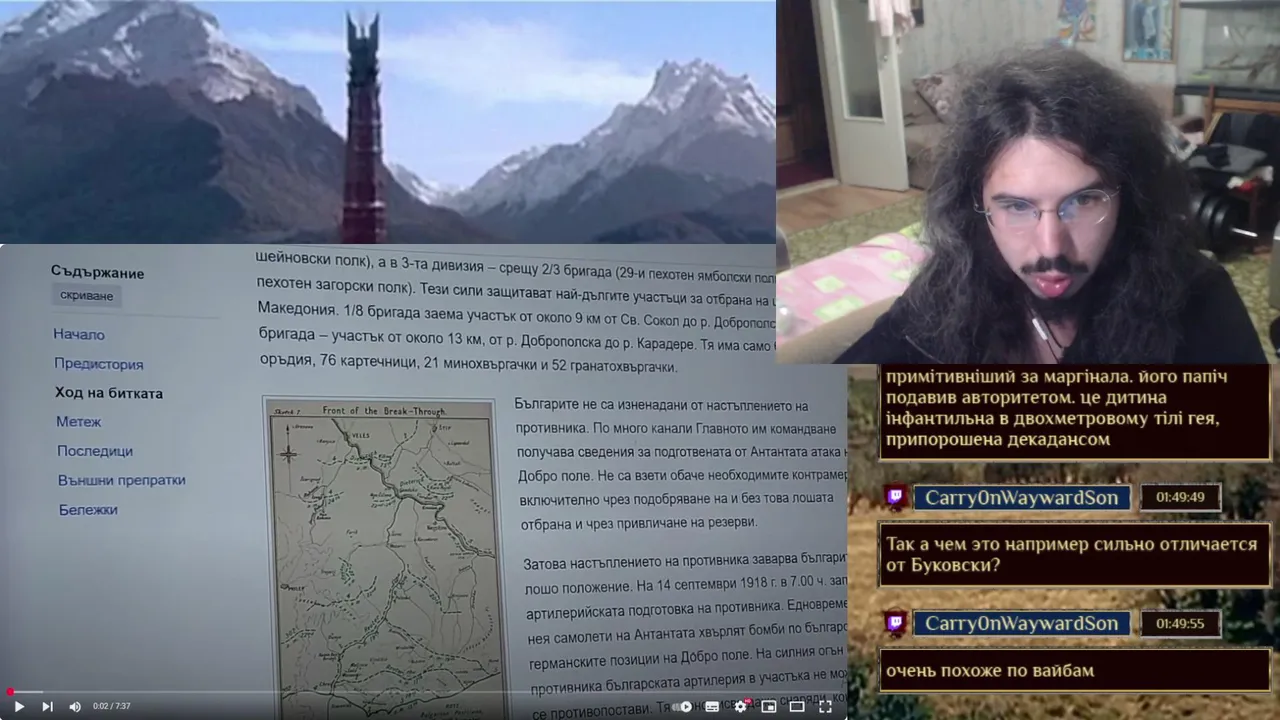Click the 01:49:55 chat timestamp
The width and height of the screenshot is (1280, 720).
tap(1181, 623)
